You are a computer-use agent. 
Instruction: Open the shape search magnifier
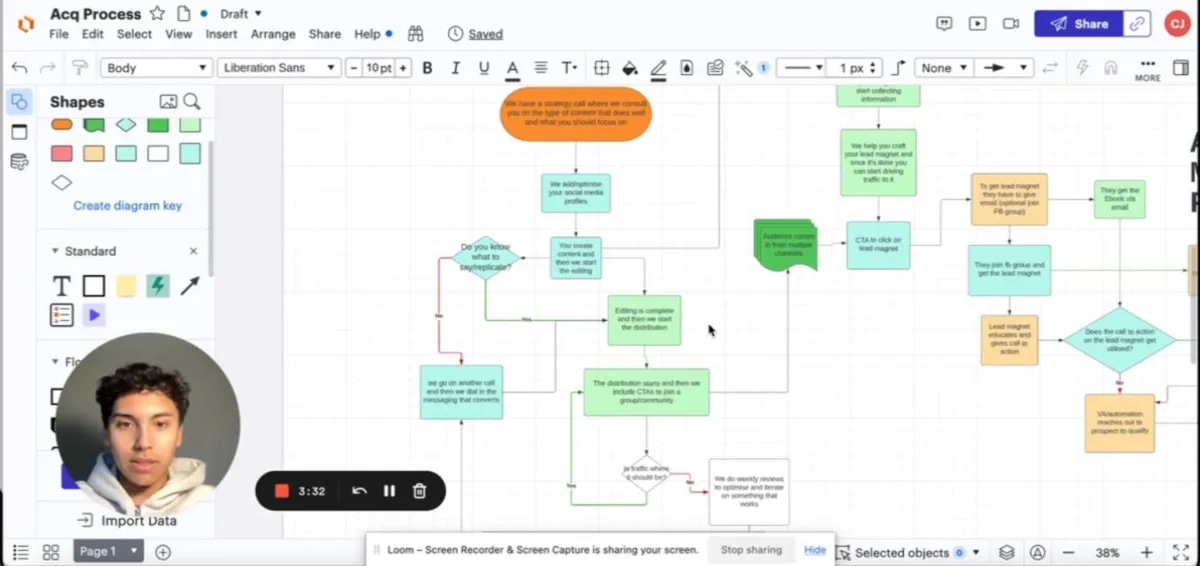coord(192,101)
